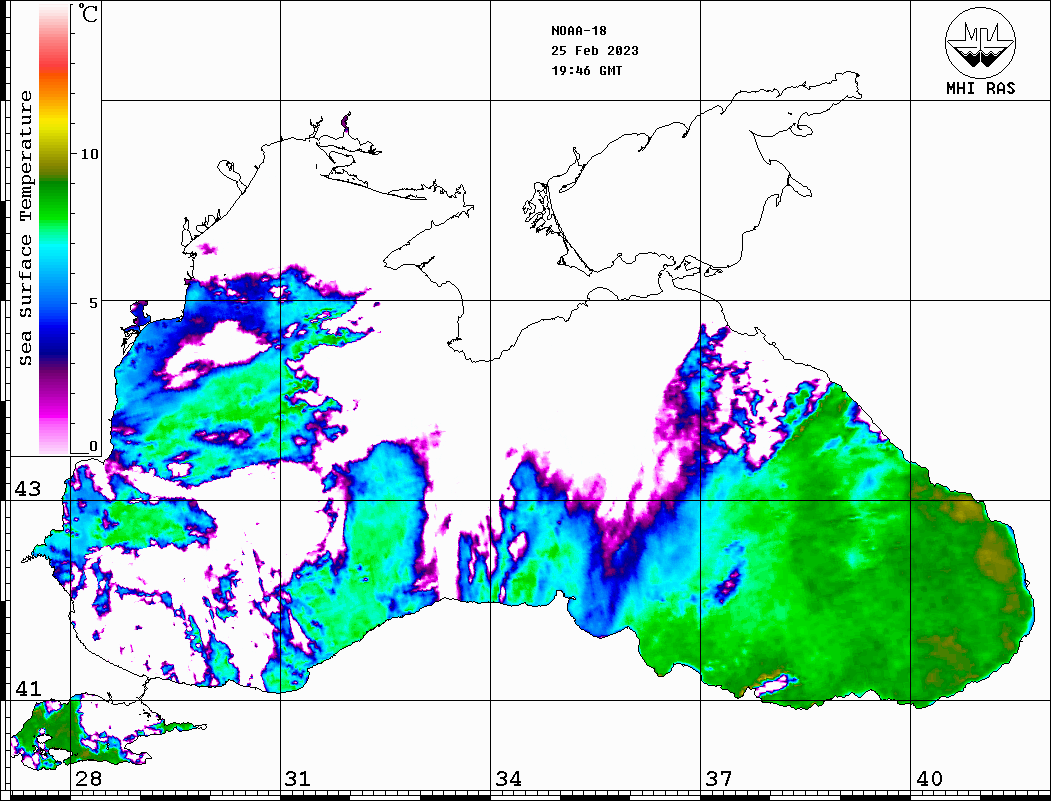Click the '°C' unit label
The height and width of the screenshot is (801, 1051).
[88, 13]
